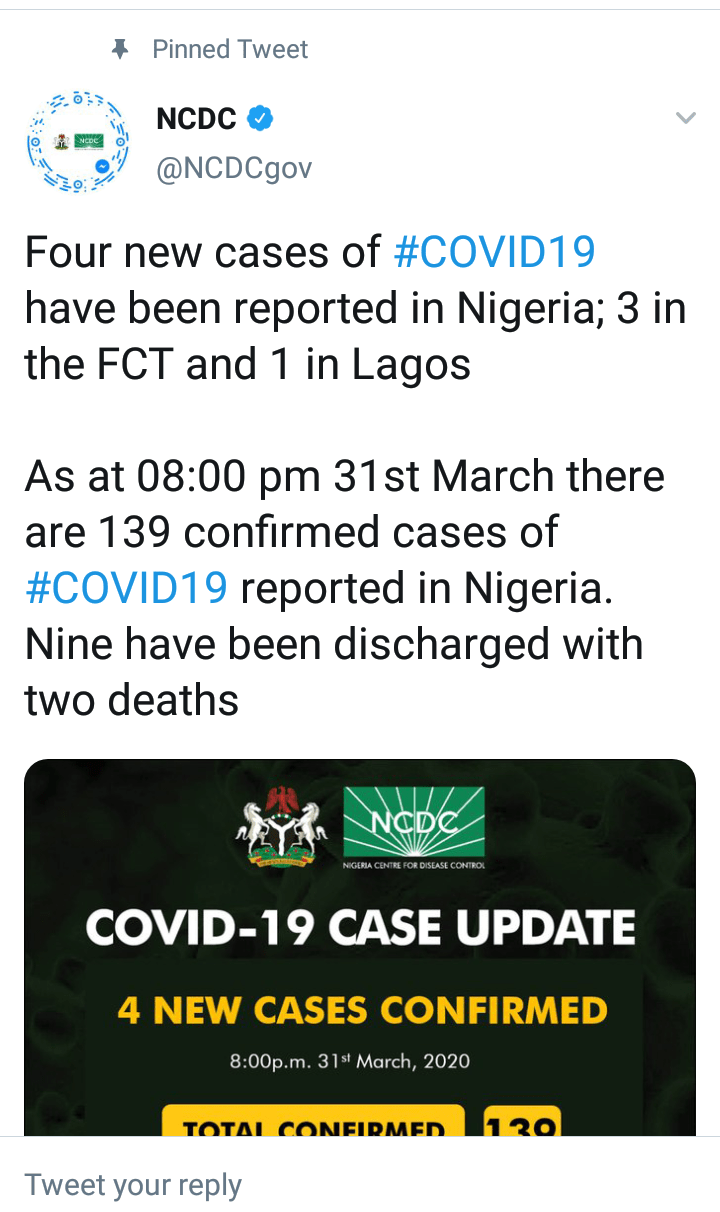Click the 'Pinned Tweet' label
Viewport: 720px width, 1212px height.
230,49
